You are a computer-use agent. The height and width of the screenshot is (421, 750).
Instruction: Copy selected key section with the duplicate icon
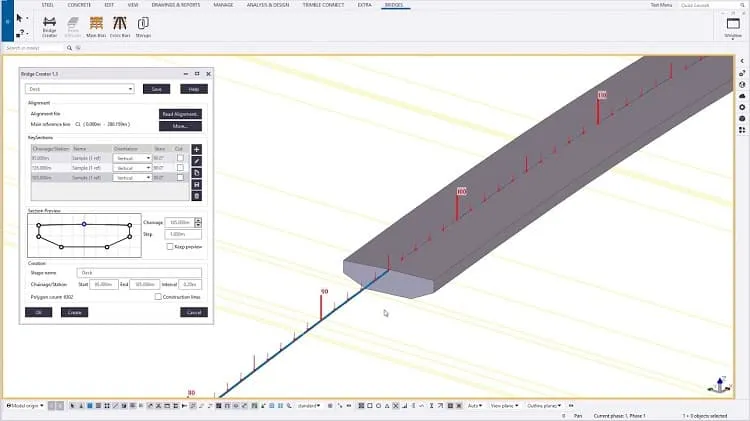click(197, 173)
